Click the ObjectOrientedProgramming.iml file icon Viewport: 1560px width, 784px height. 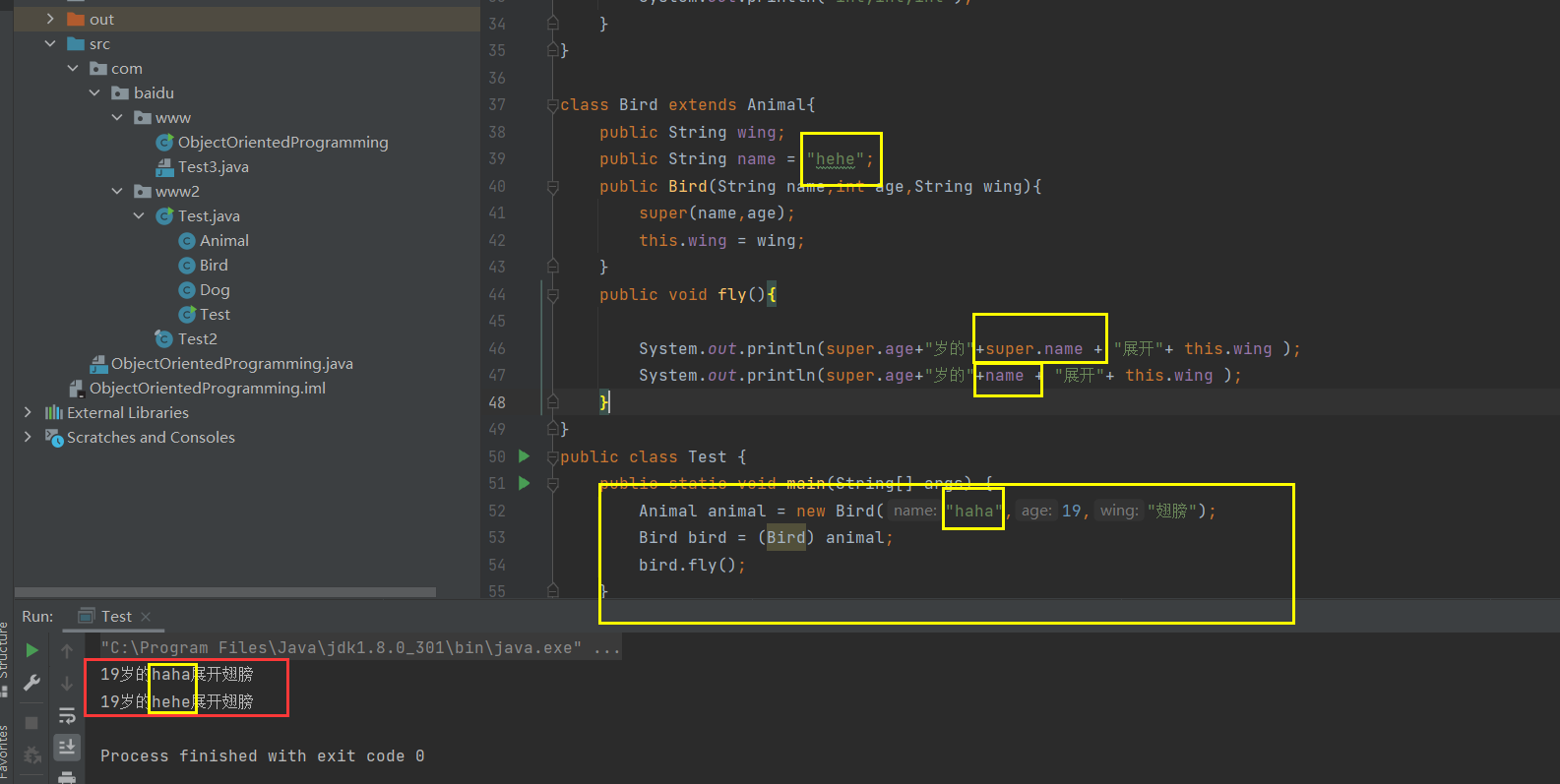pyautogui.click(x=77, y=389)
